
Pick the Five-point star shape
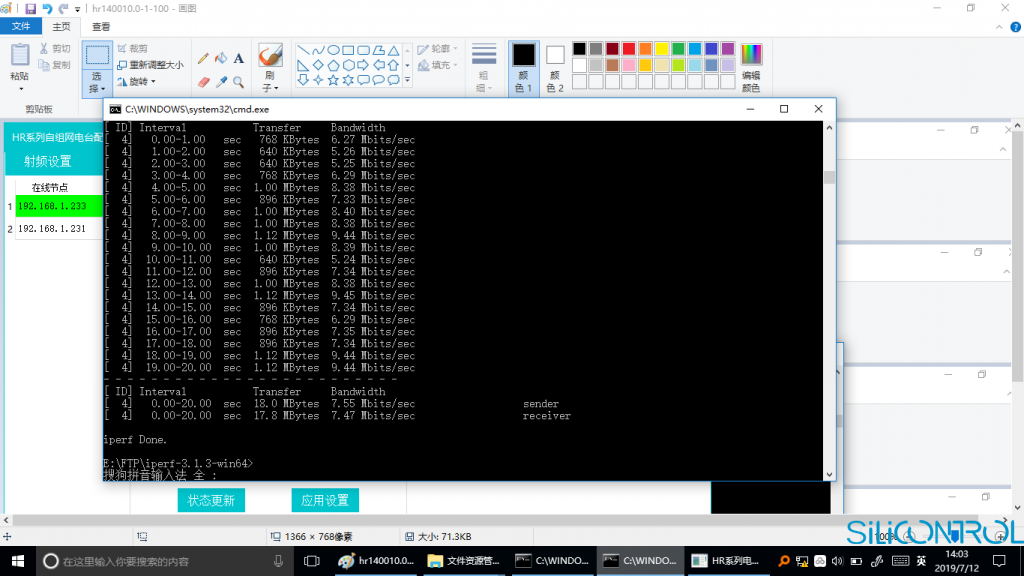click(x=333, y=80)
